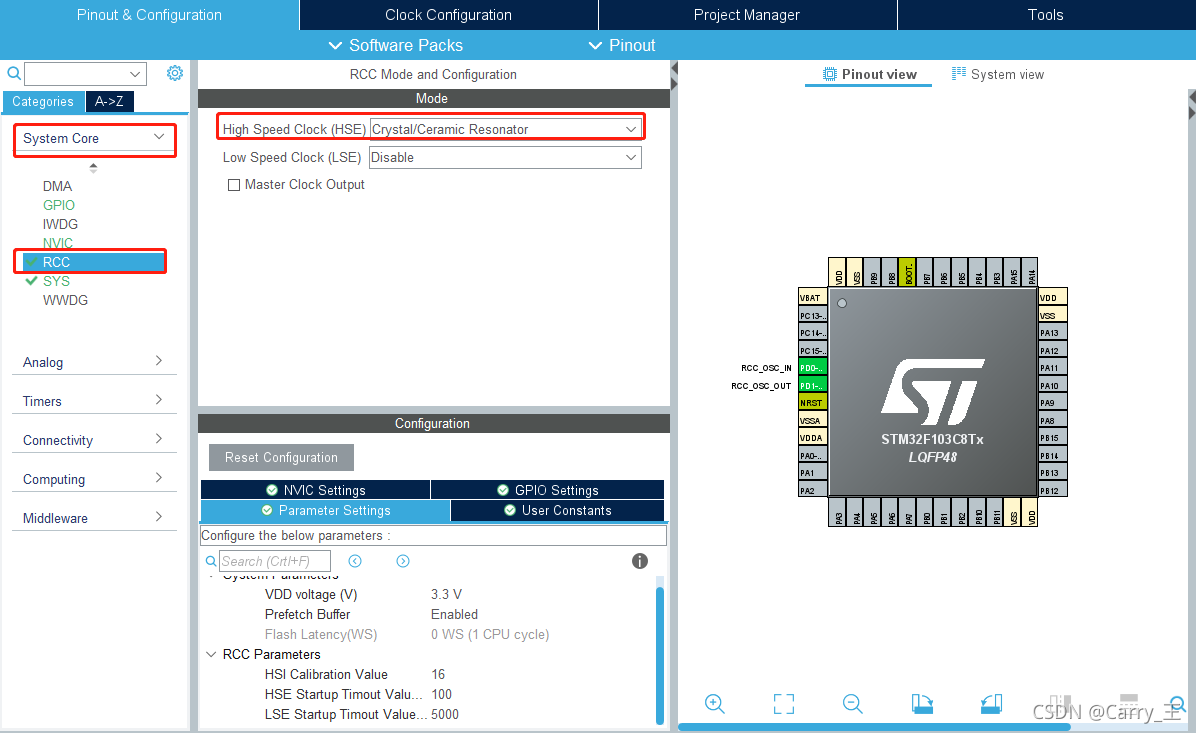Click the VSSA pin on the chip
This screenshot has height=733, width=1196.
(812, 420)
